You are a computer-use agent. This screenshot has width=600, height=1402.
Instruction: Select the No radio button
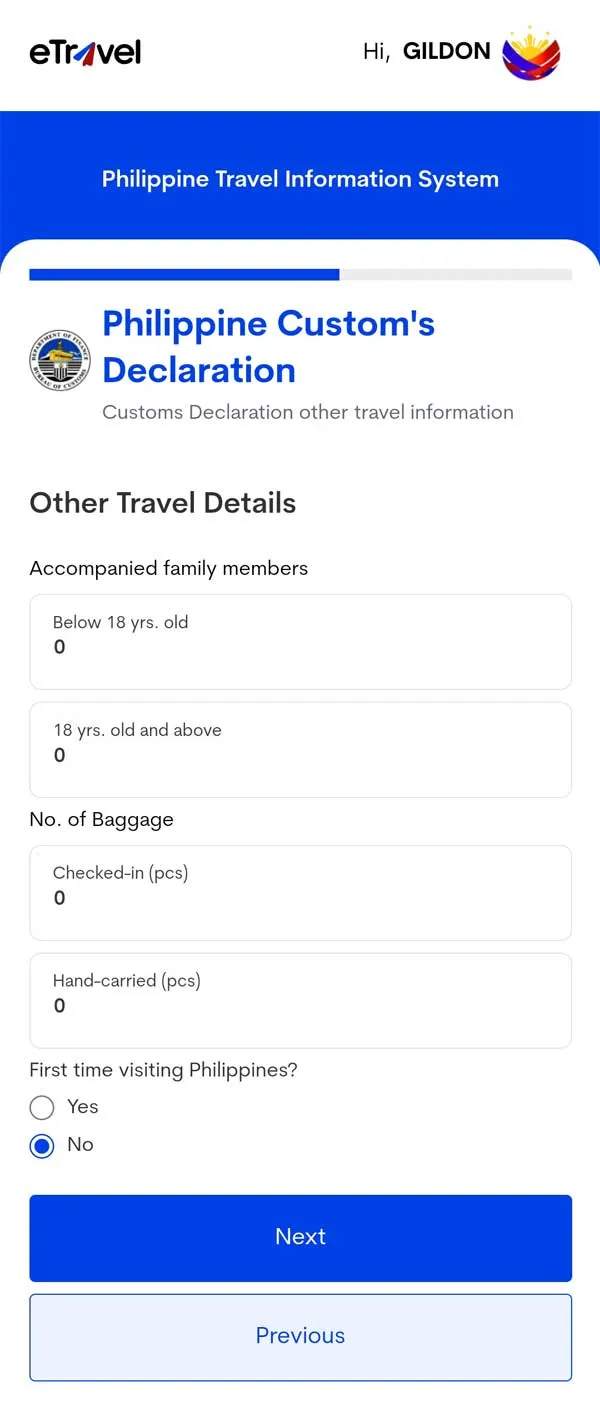[42, 1146]
